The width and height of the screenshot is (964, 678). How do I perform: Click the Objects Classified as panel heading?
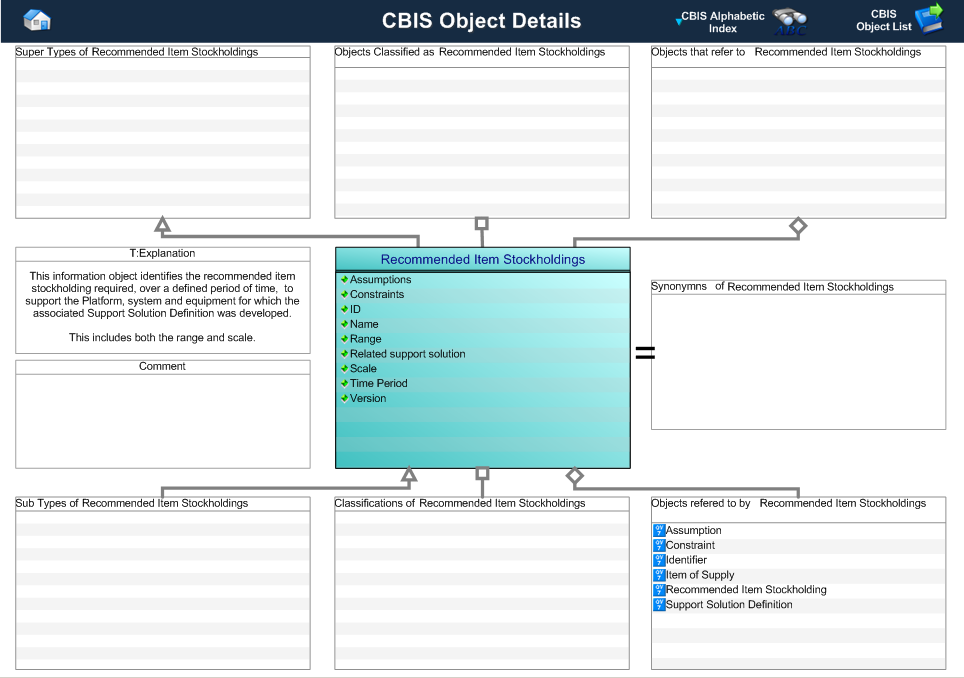(x=470, y=52)
